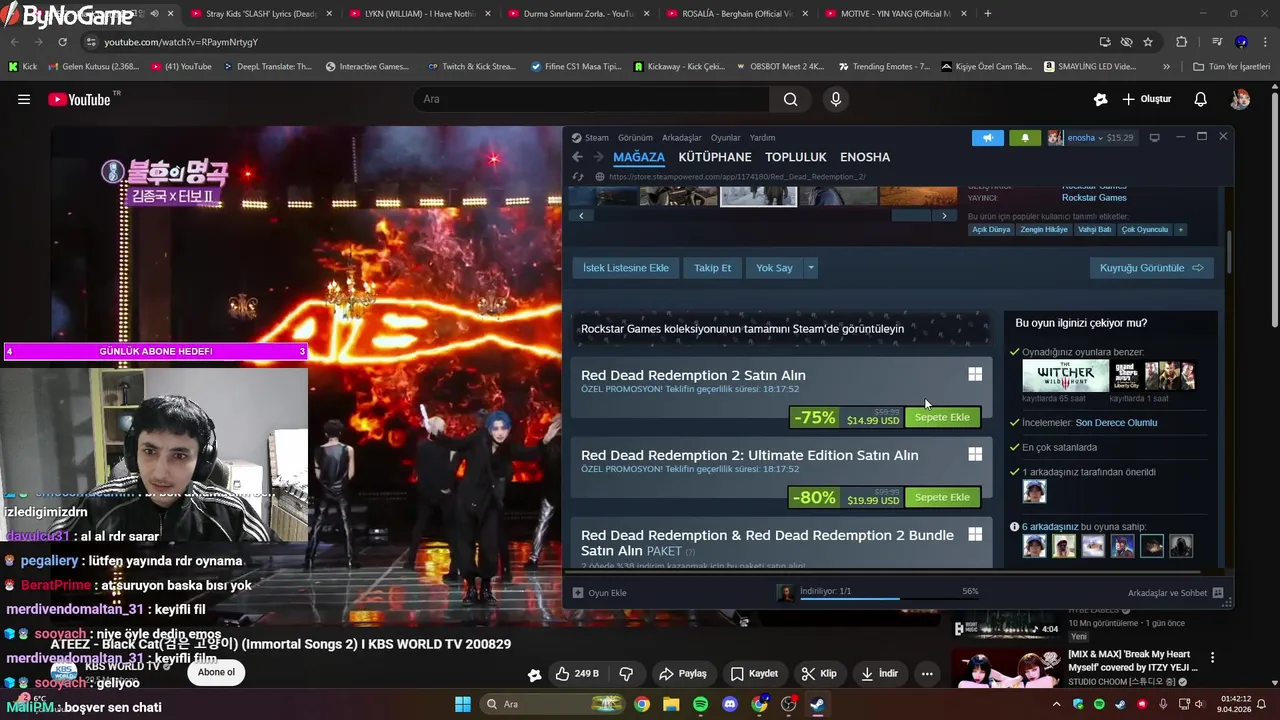The width and height of the screenshot is (1280, 720).
Task: Start YouTube voice search with microphone
Action: [836, 99]
